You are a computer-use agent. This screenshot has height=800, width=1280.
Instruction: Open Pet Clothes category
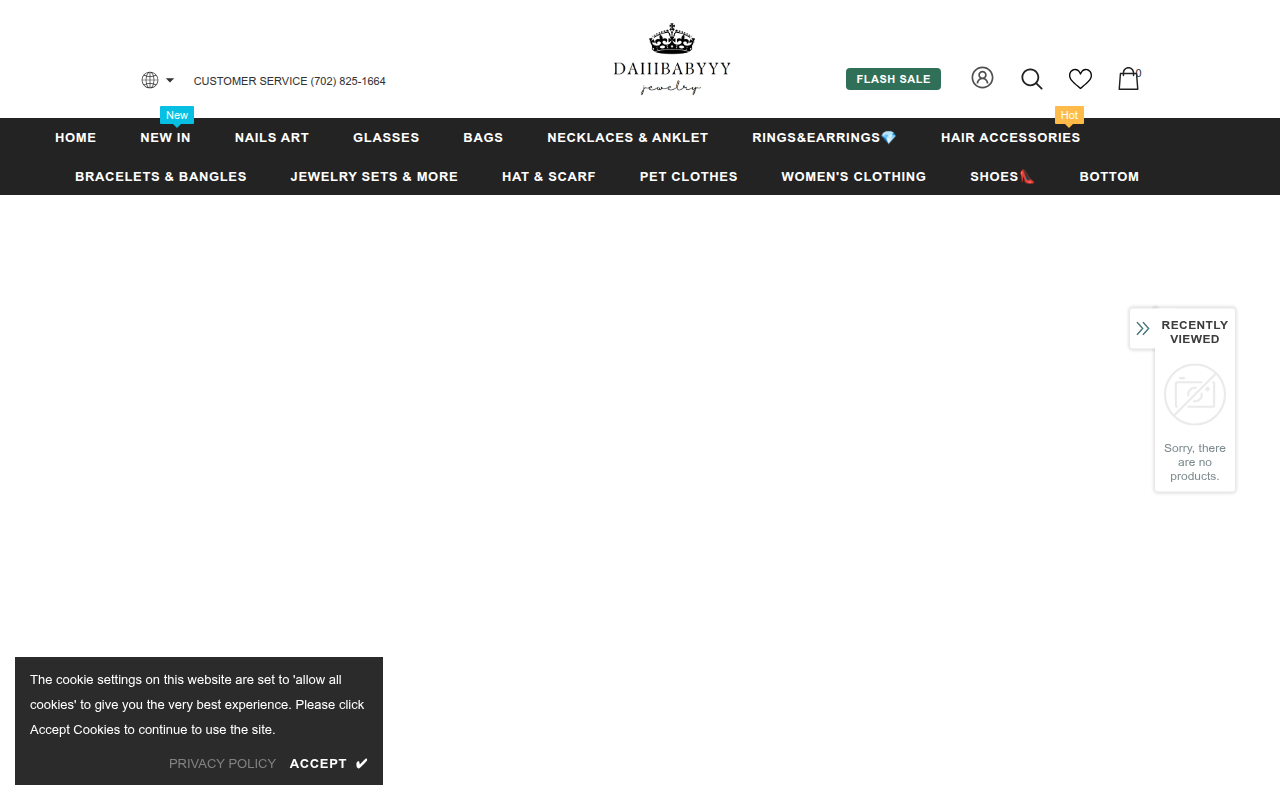pos(689,177)
